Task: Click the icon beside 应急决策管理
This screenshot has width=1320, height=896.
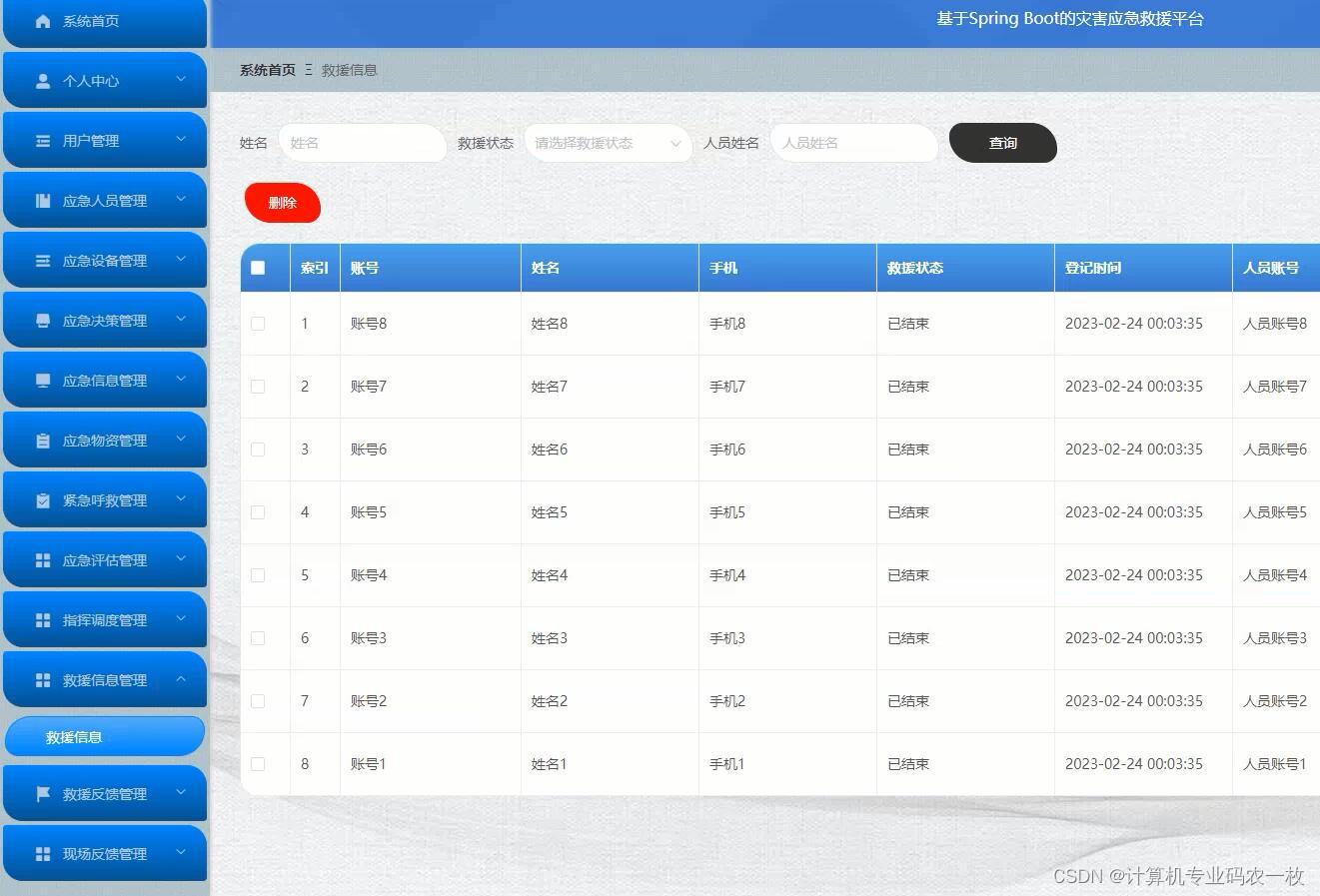Action: coord(43,321)
